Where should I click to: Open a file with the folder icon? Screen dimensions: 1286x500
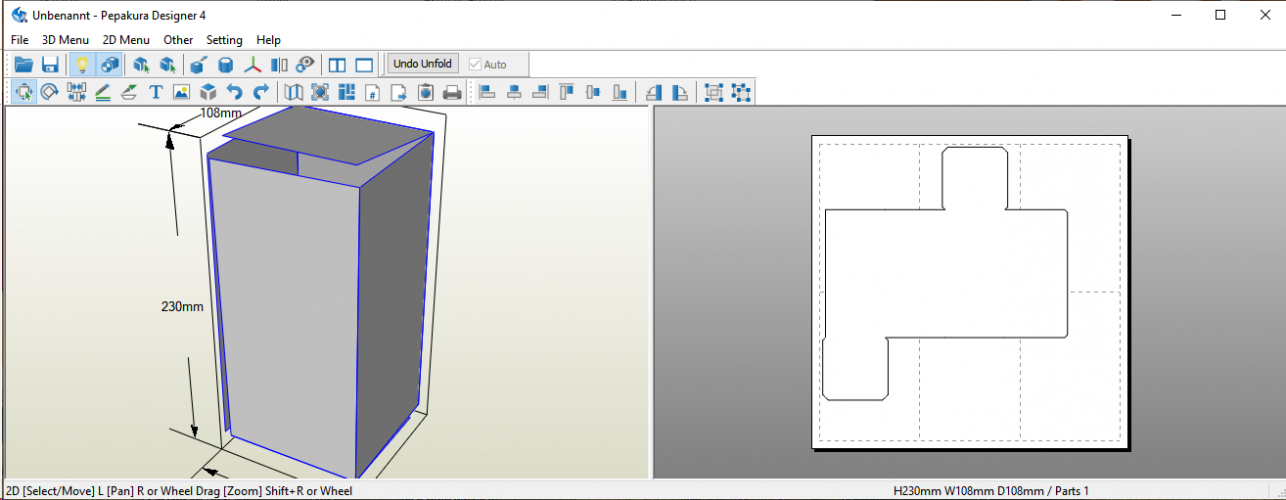[x=23, y=65]
